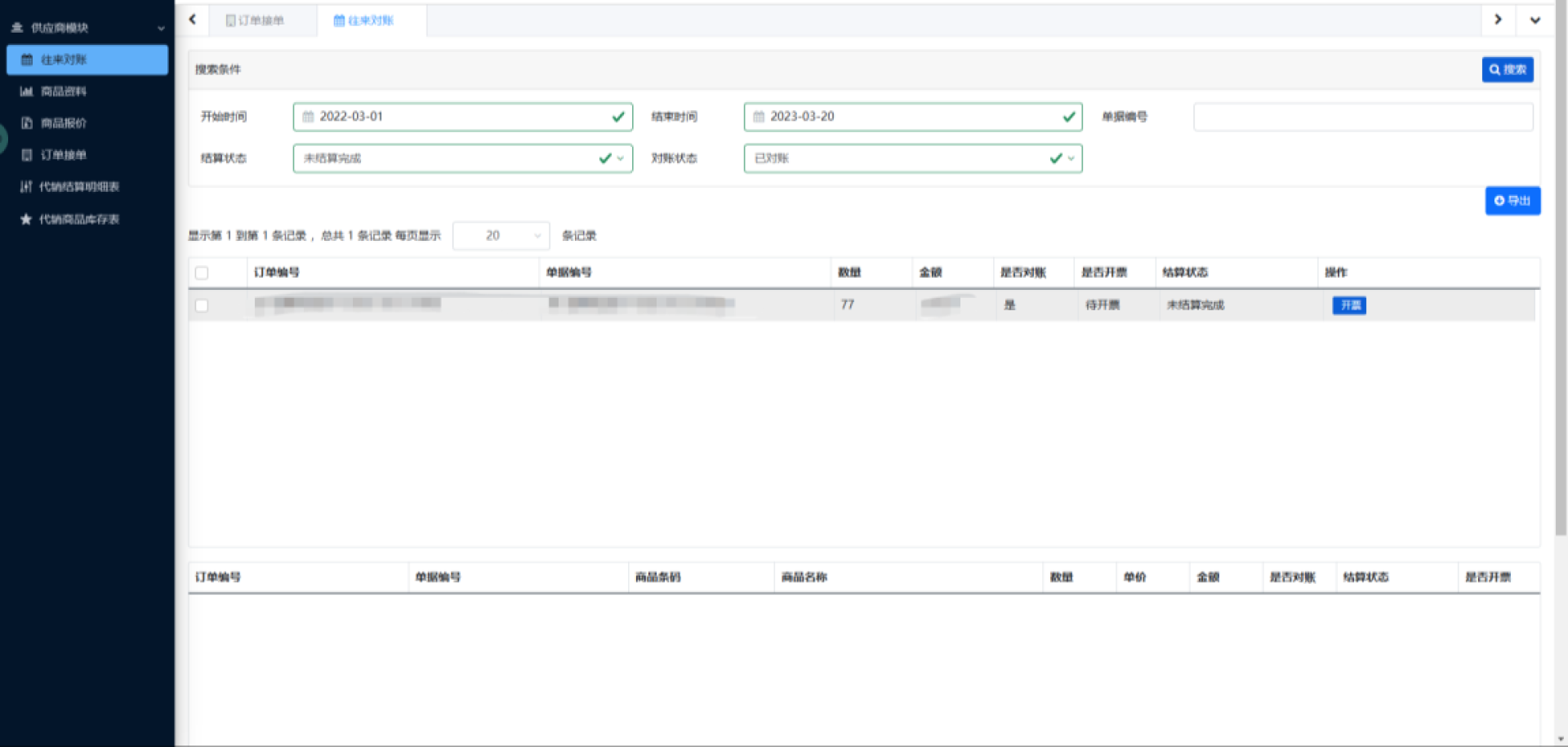1568x747 pixels.
Task: Click the 导出 export button
Action: tap(1512, 201)
